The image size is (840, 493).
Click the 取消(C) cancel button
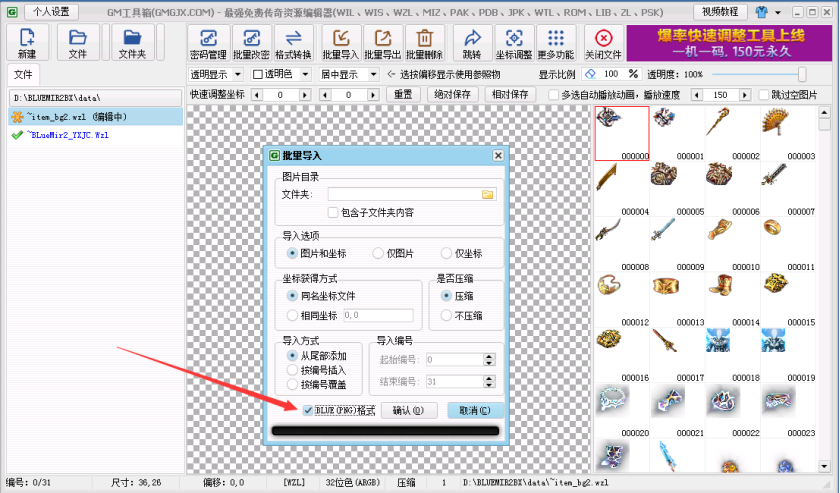(475, 410)
